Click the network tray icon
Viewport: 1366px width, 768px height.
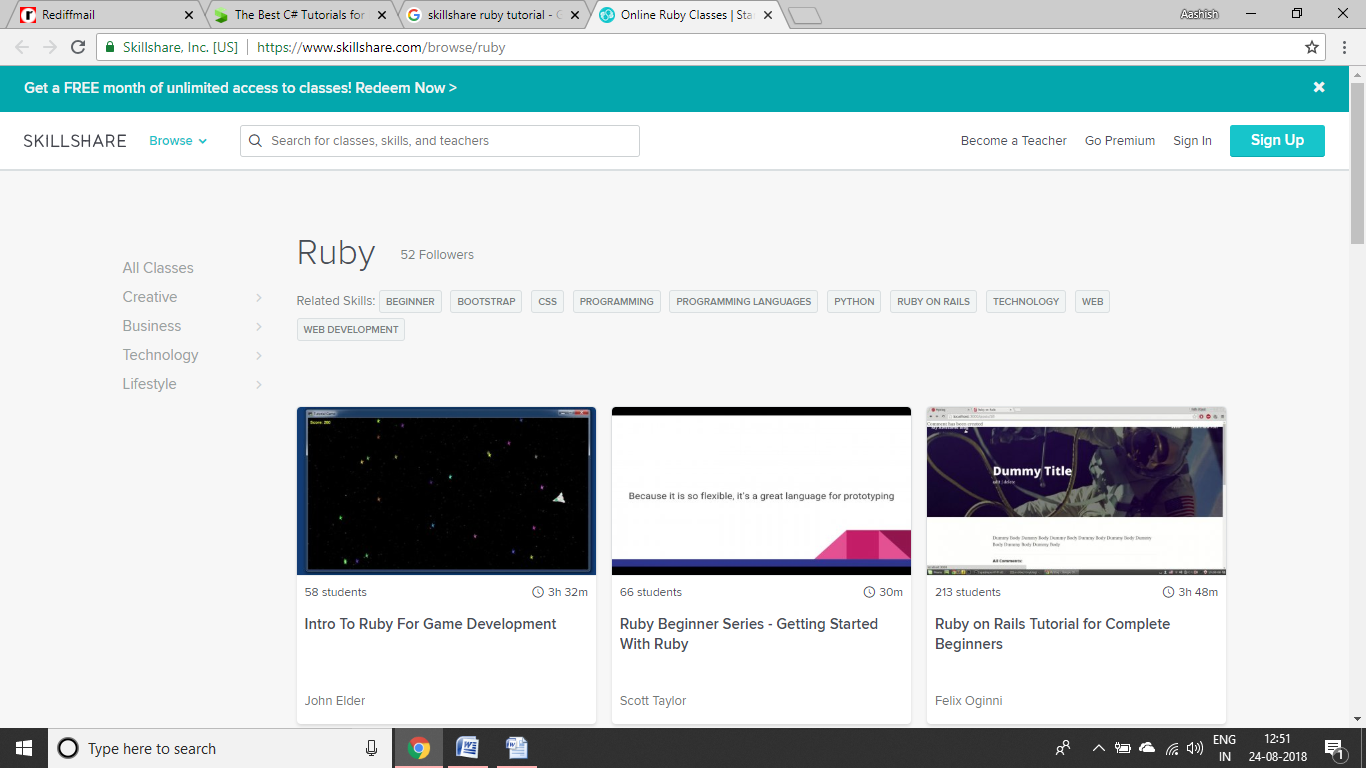point(1171,748)
